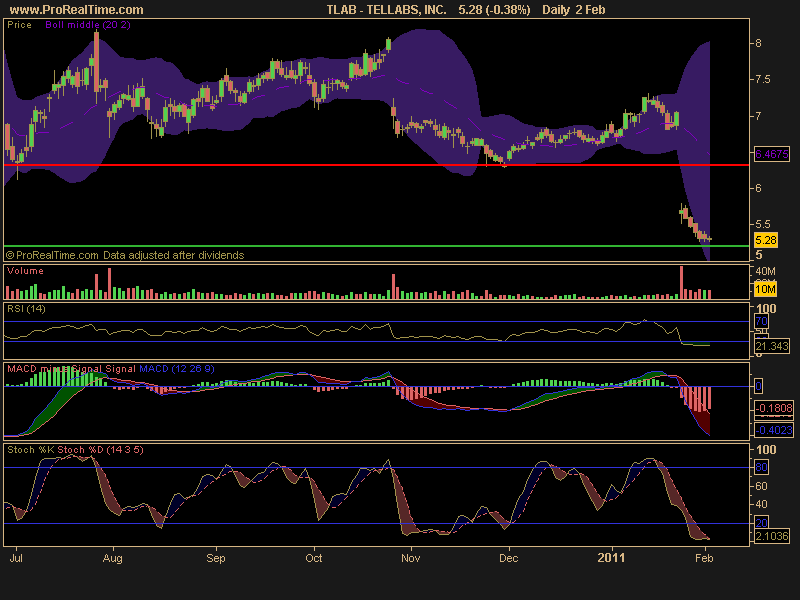Click the -0.1808 MACD histogram value
The height and width of the screenshot is (600, 800).
(x=774, y=408)
